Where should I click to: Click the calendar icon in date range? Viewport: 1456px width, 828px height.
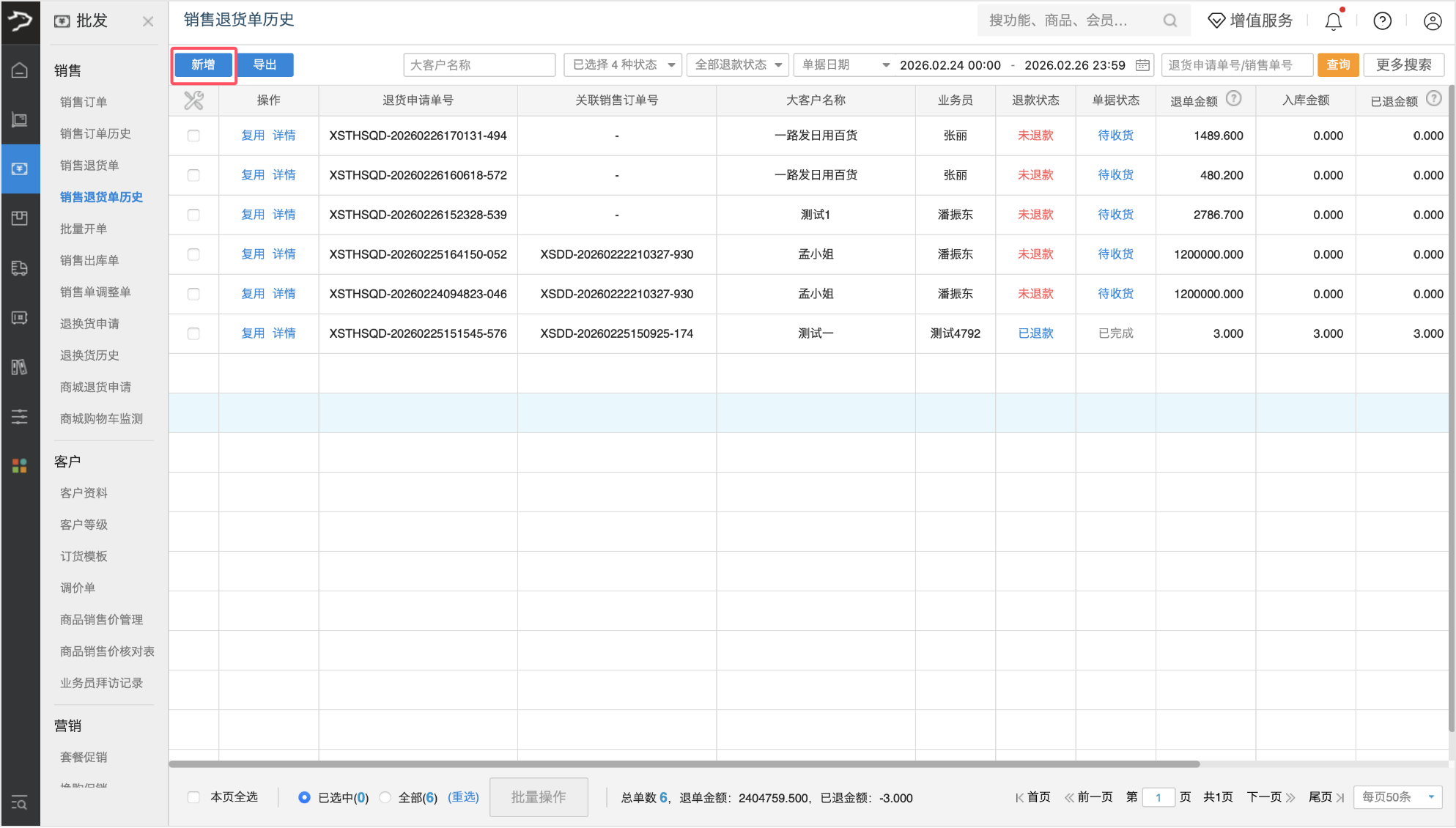click(1142, 65)
